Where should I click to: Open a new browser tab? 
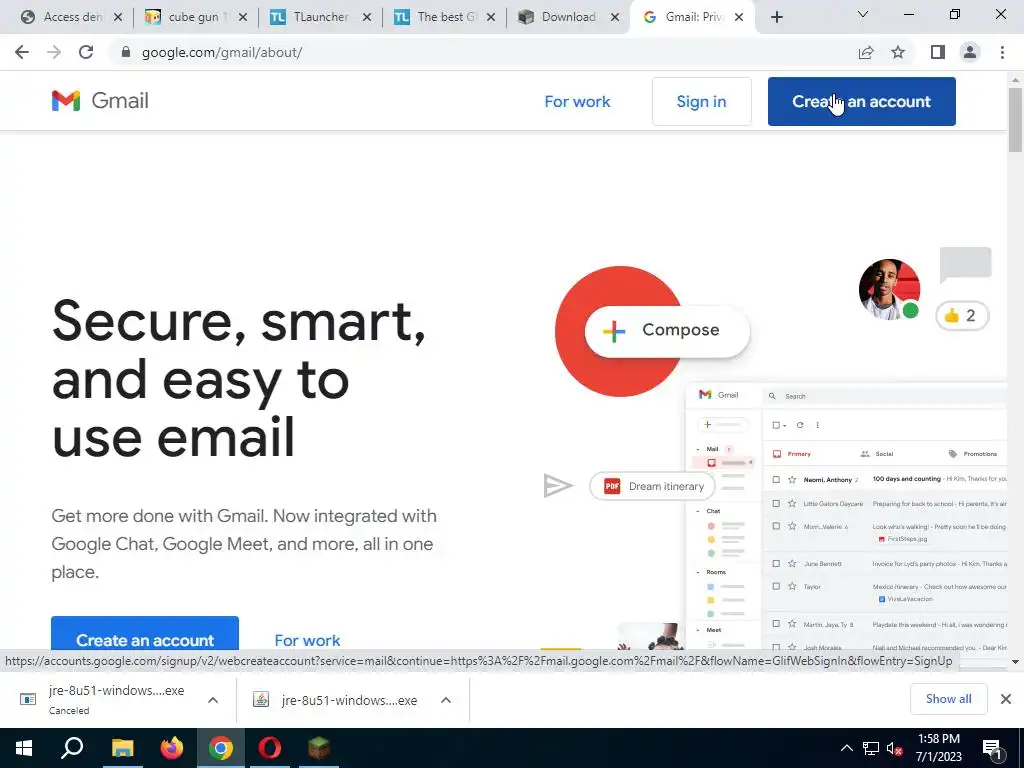776,17
